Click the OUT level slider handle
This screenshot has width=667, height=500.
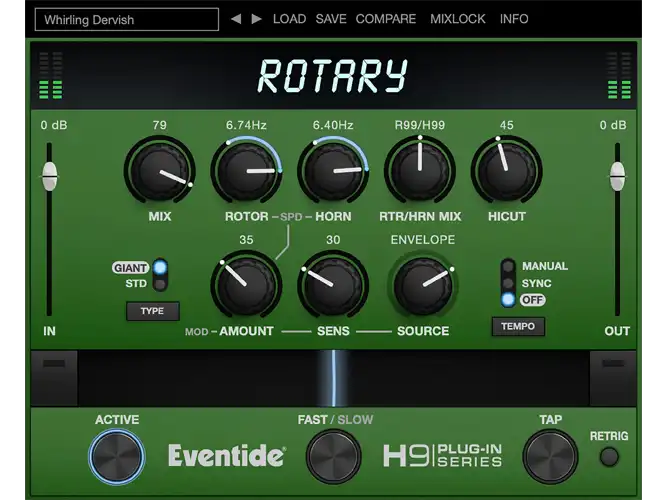point(617,176)
